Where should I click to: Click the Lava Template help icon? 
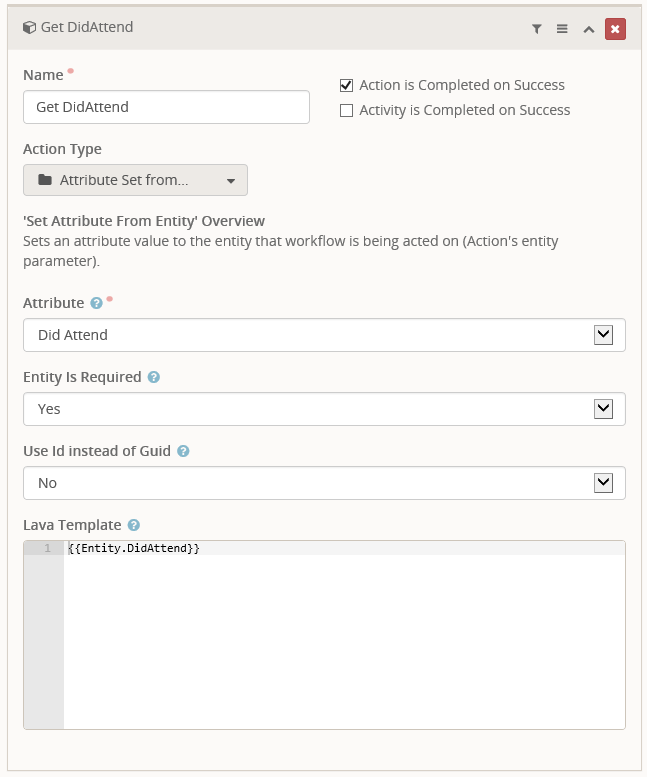tap(134, 525)
